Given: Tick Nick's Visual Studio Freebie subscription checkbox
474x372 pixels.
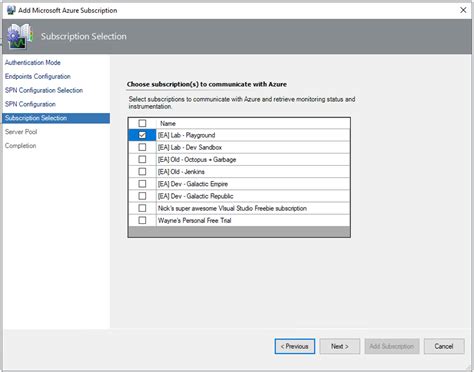Looking at the screenshot, I should tap(142, 208).
